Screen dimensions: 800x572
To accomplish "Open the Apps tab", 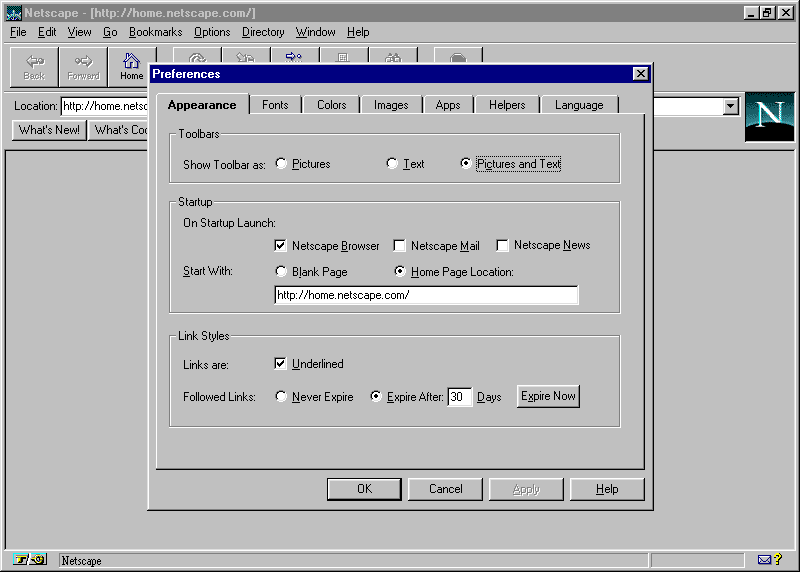I will tap(448, 105).
